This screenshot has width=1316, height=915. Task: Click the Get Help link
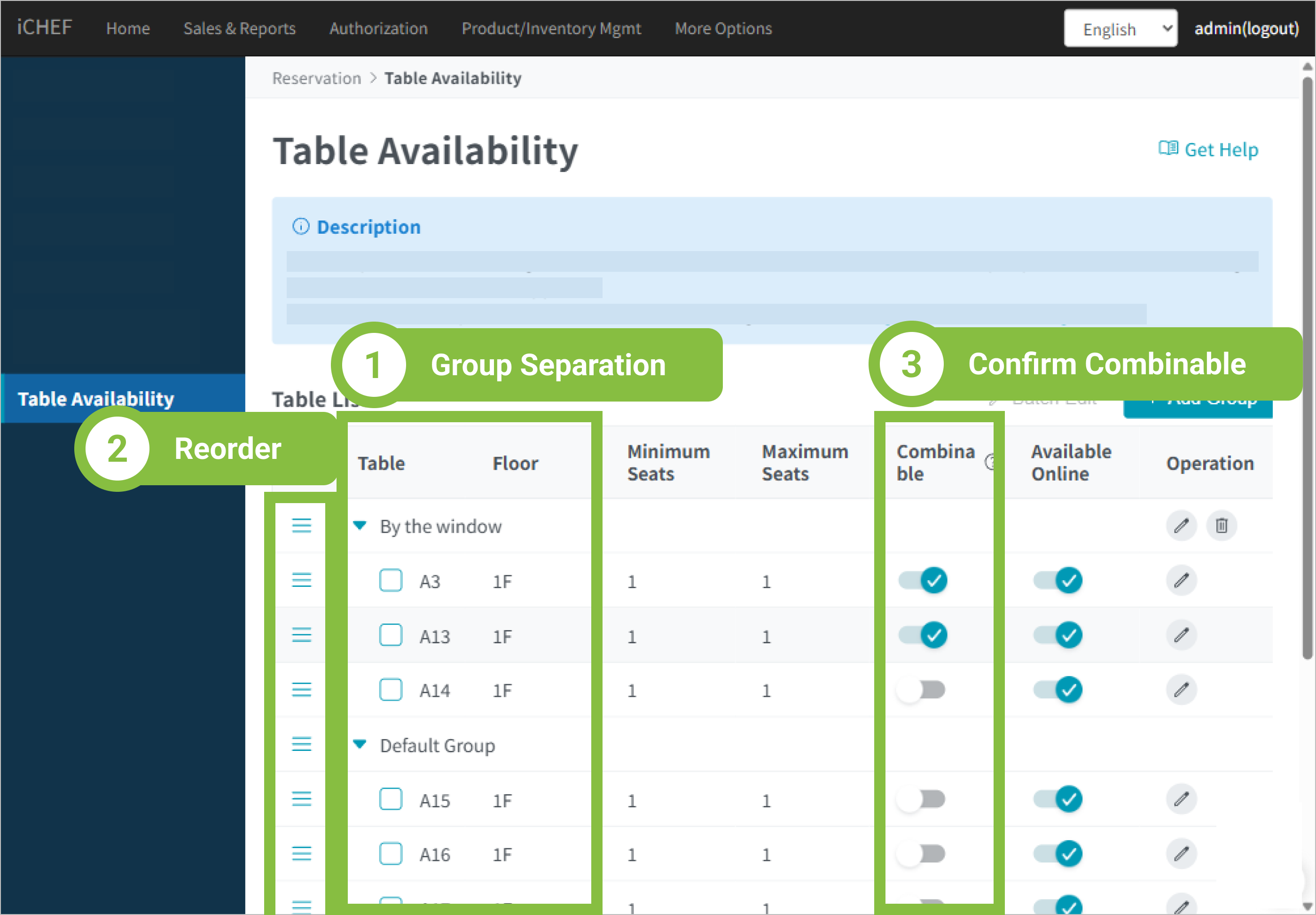tap(1208, 150)
